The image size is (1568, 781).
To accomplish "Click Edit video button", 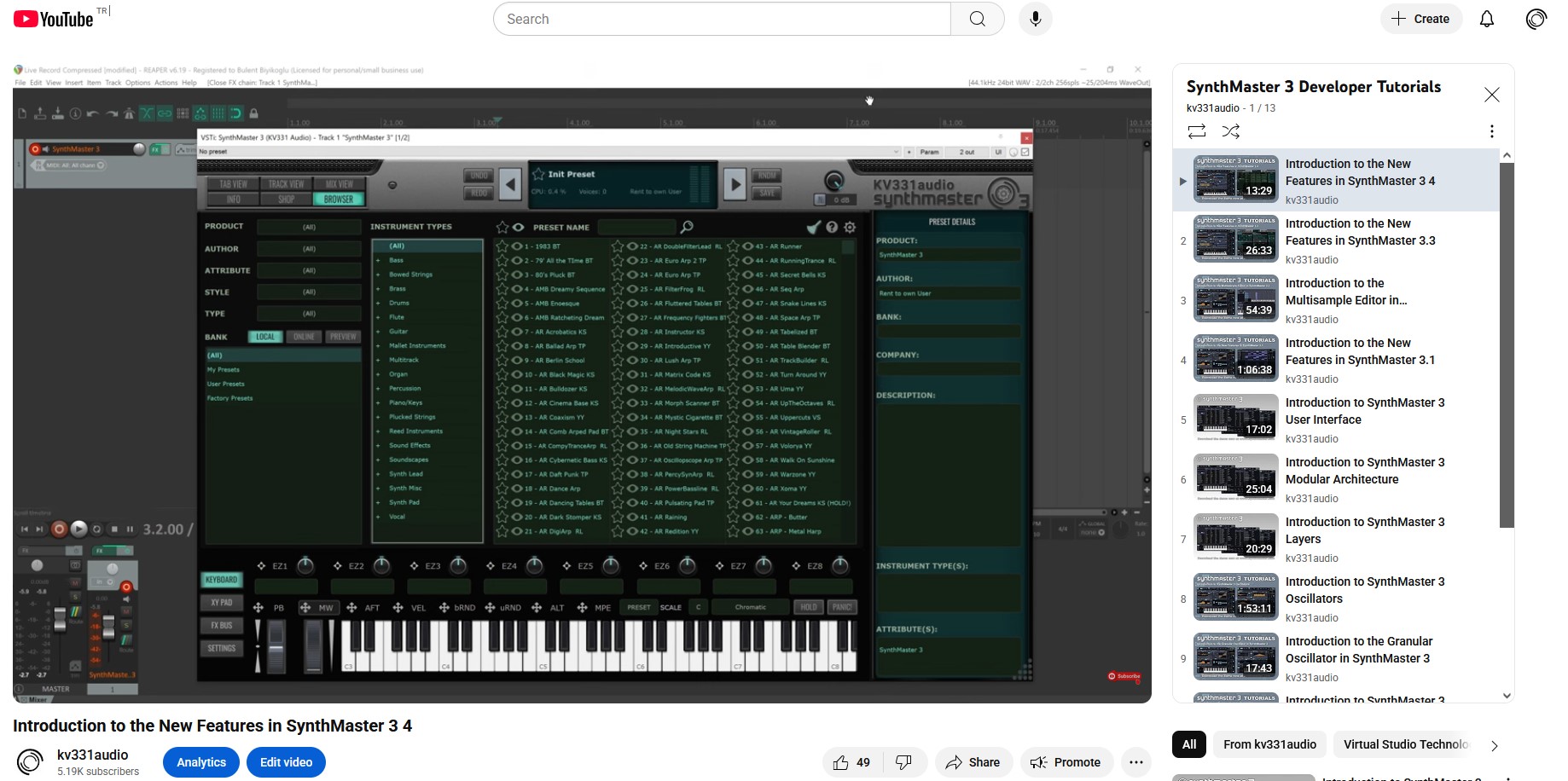I will point(286,762).
